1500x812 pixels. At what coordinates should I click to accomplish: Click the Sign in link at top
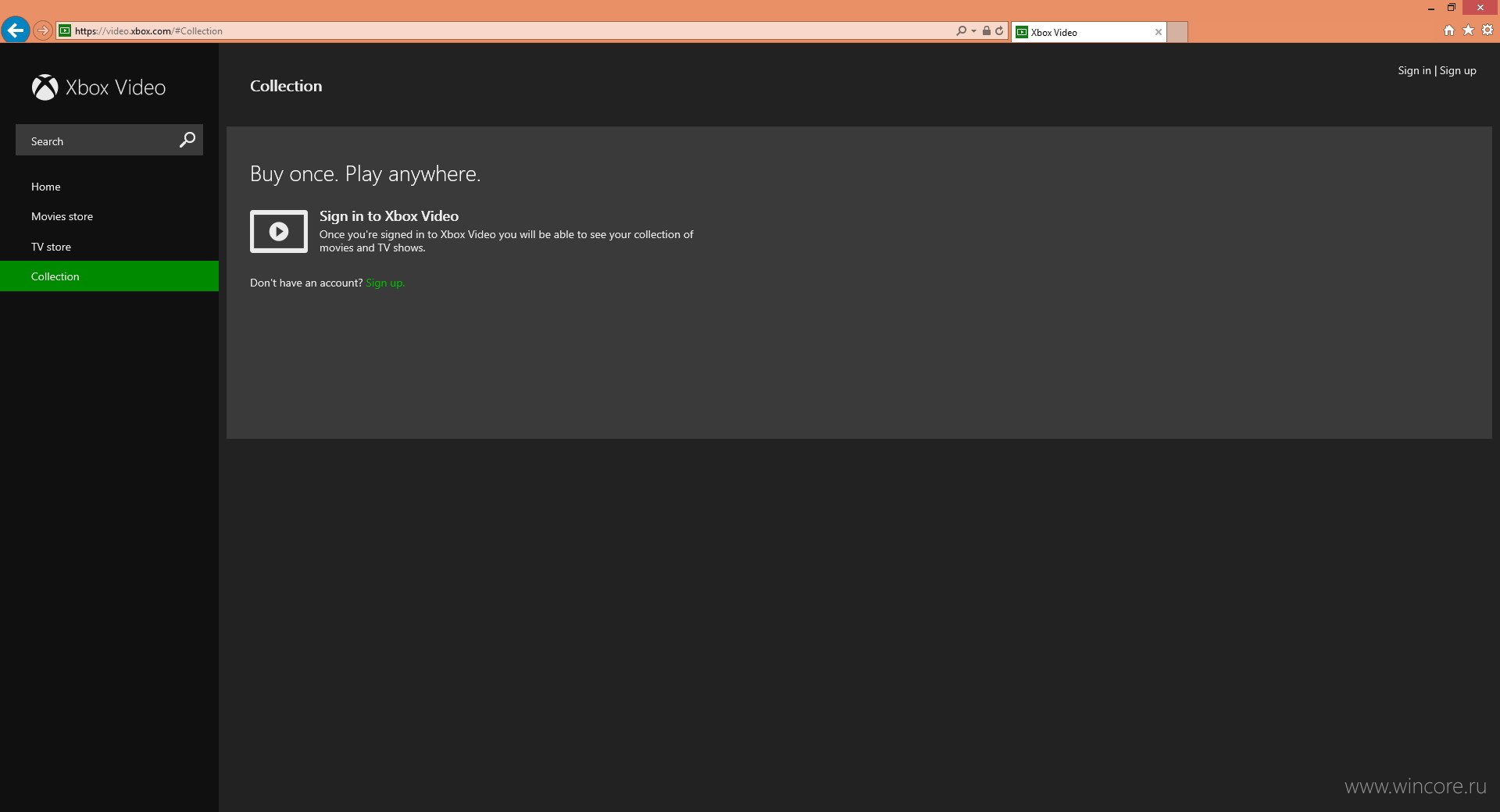1414,70
